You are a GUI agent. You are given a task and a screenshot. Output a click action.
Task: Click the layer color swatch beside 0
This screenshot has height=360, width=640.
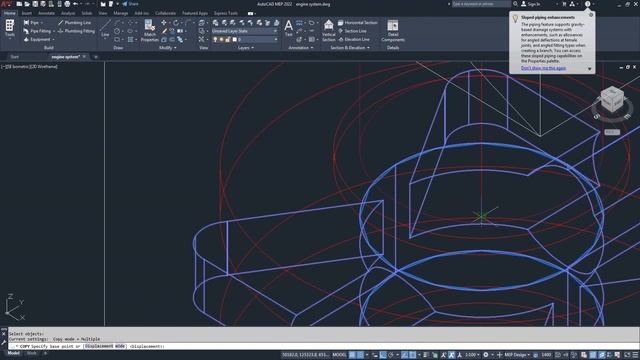pos(234,40)
